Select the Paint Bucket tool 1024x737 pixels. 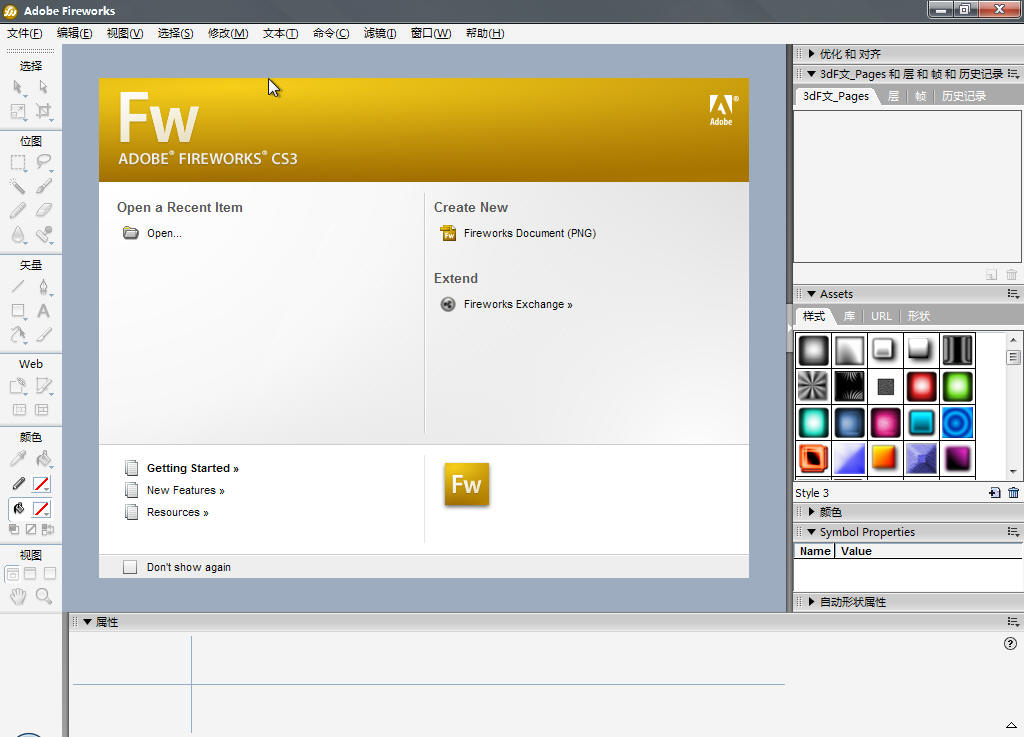(43, 459)
